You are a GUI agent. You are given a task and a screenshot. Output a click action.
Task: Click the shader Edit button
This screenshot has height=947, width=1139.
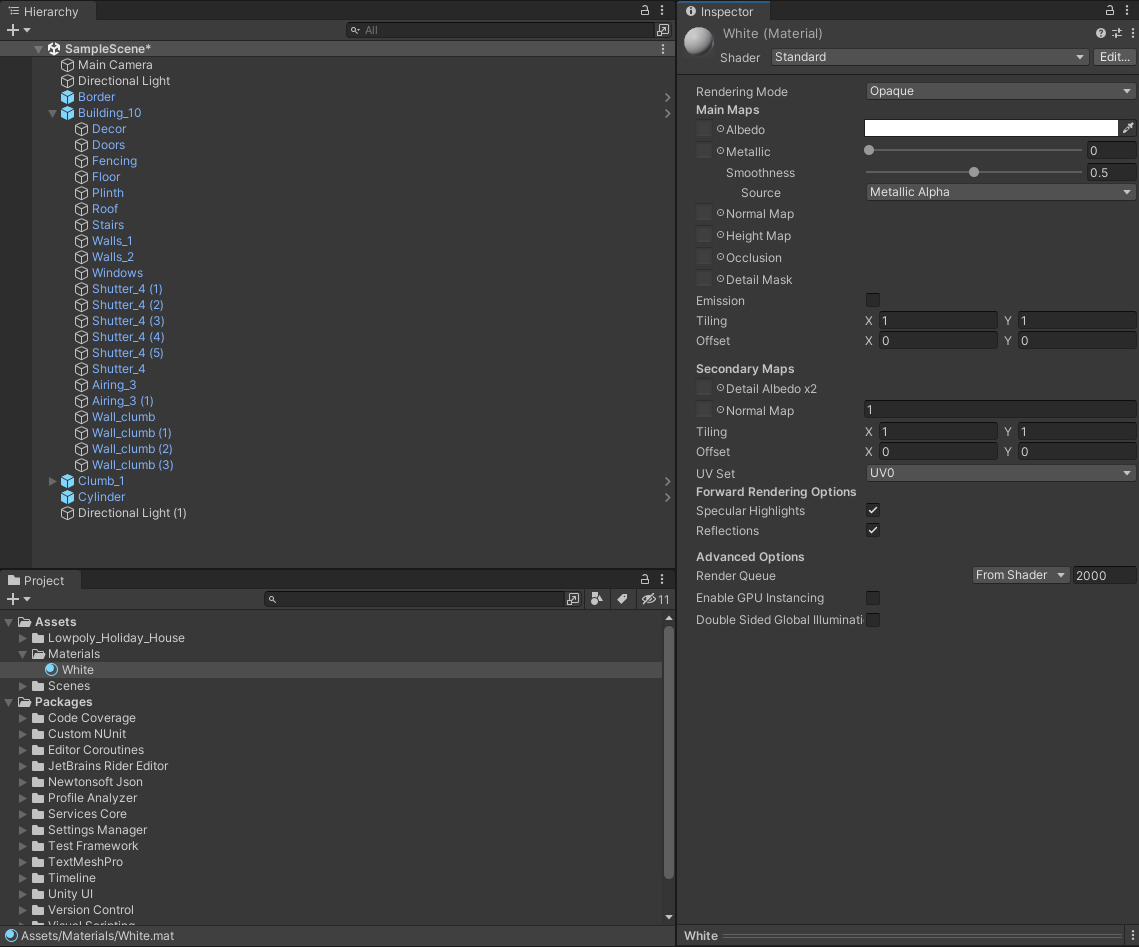pyautogui.click(x=1114, y=57)
